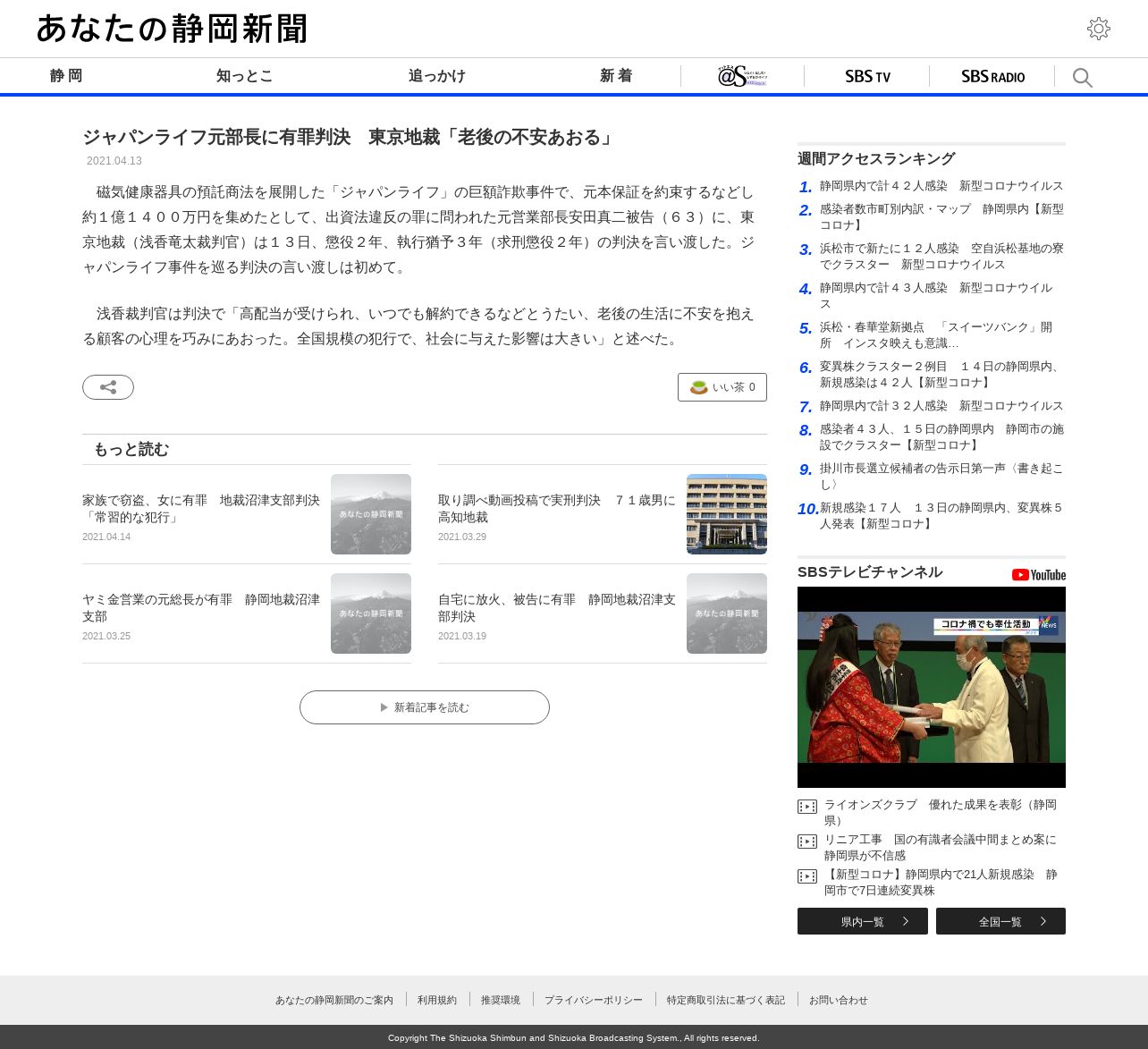
Task: Play the SBS TV channel video
Action: (x=932, y=687)
